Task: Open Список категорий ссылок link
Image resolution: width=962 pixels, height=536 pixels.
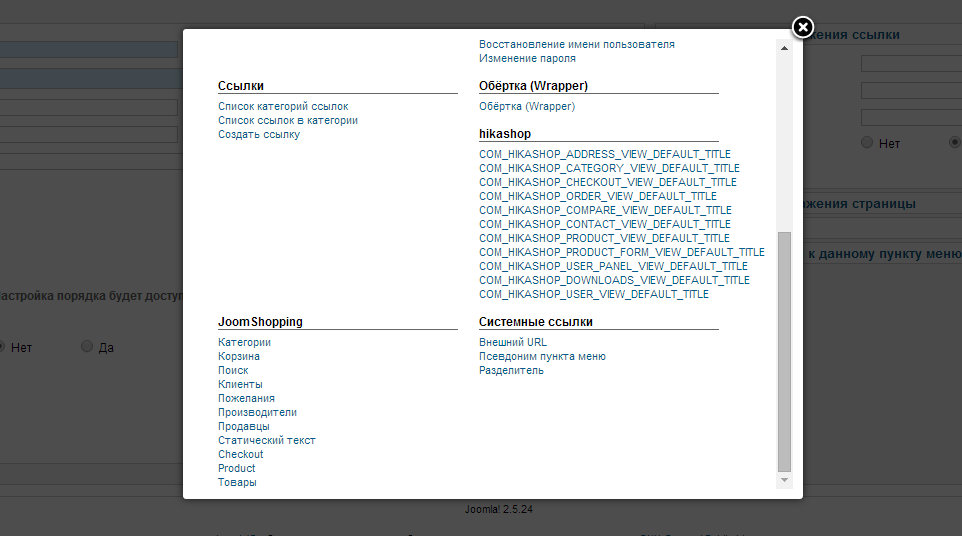Action: pos(283,106)
